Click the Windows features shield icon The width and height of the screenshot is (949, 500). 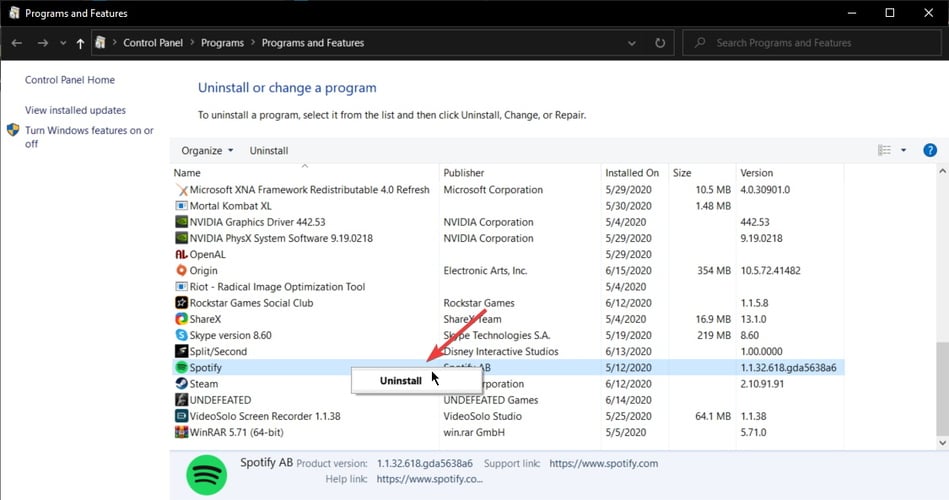pyautogui.click(x=13, y=130)
